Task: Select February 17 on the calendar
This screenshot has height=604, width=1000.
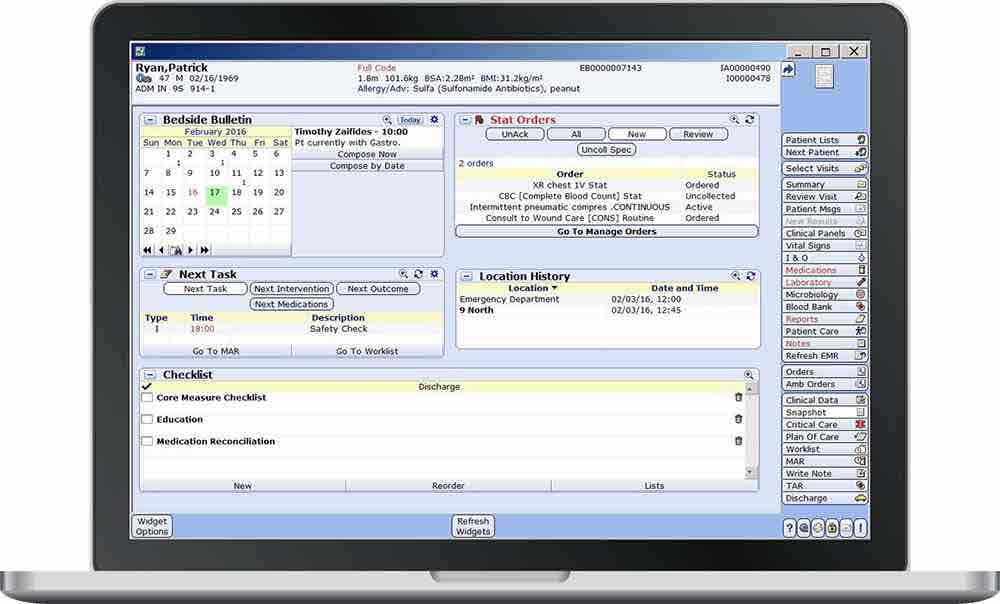Action: click(214, 193)
